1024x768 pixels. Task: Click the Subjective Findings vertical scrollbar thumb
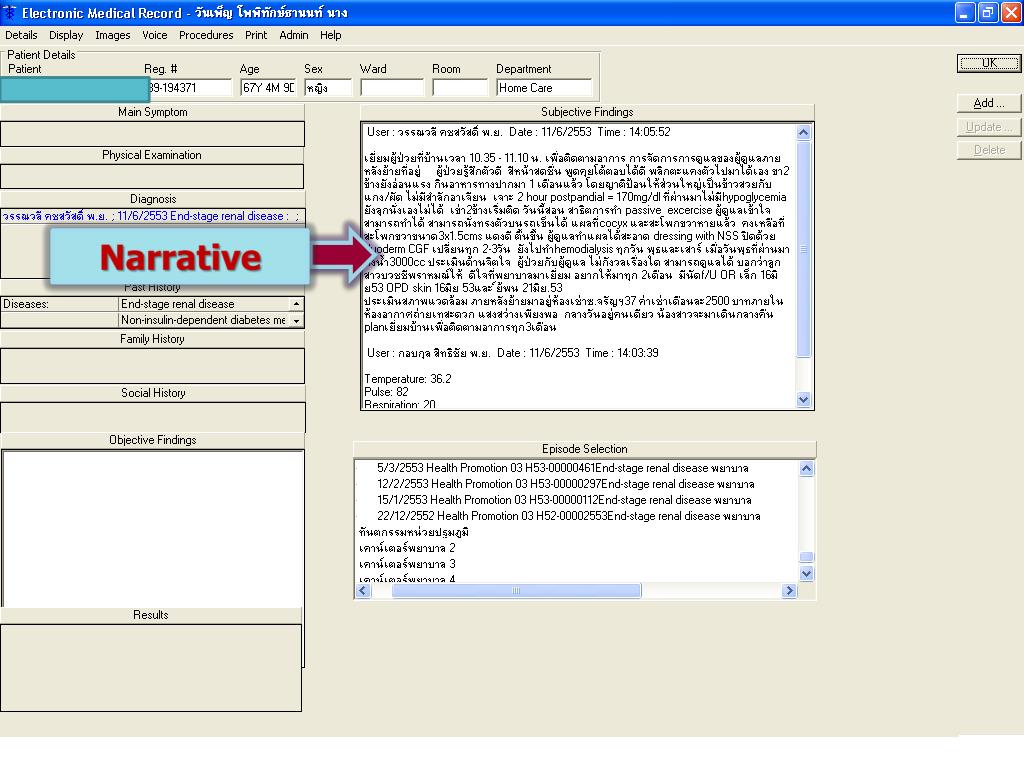tap(804, 249)
